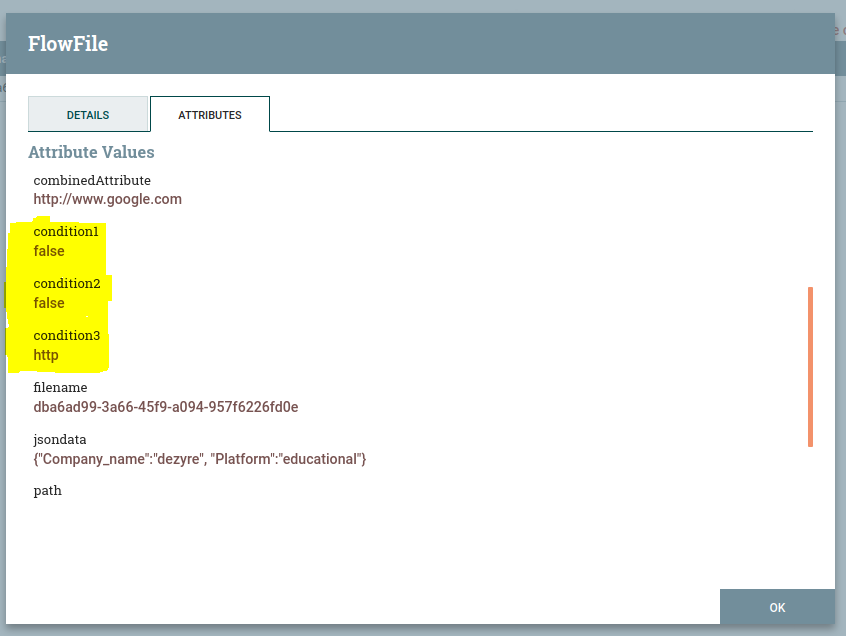Click the false value under condition1
Viewport: 846px width, 636px height.
point(49,251)
